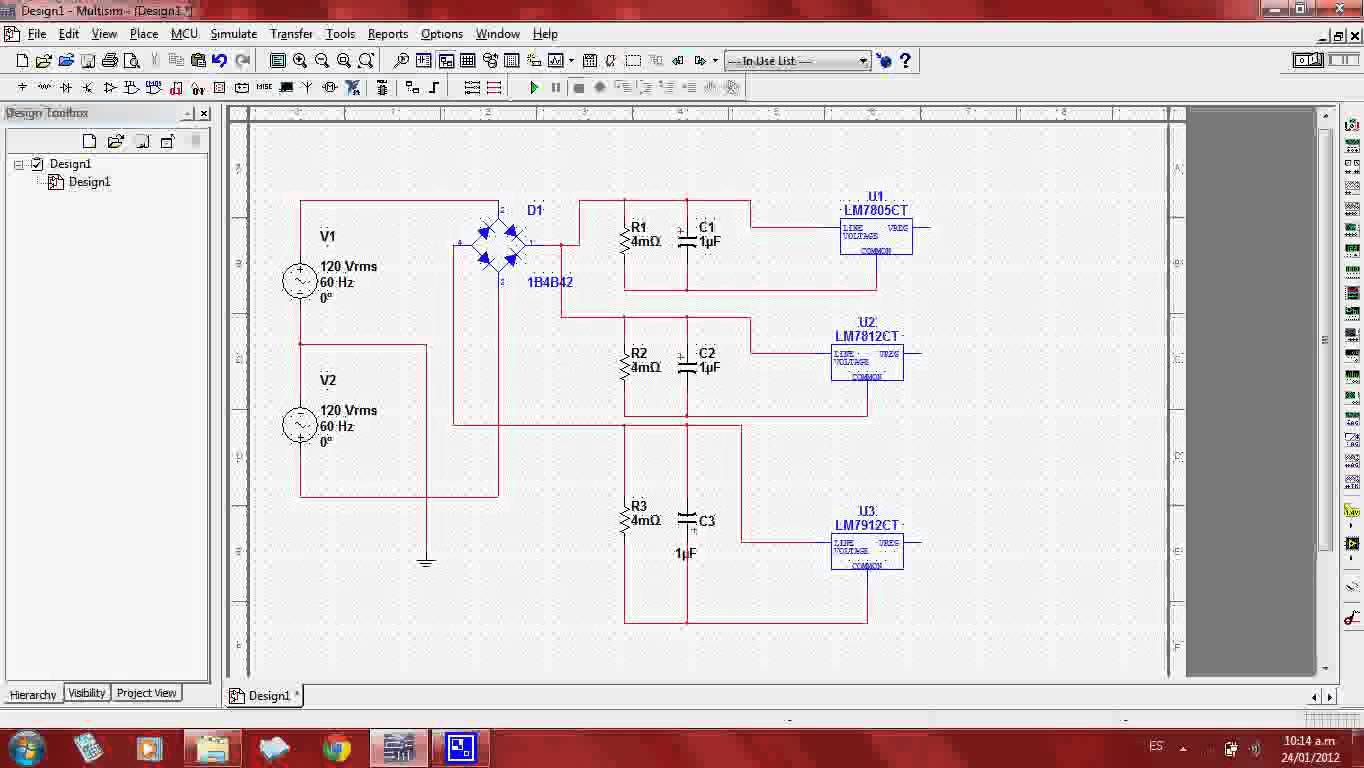The height and width of the screenshot is (768, 1364).
Task: Place a TTL gate component
Action: 132,88
